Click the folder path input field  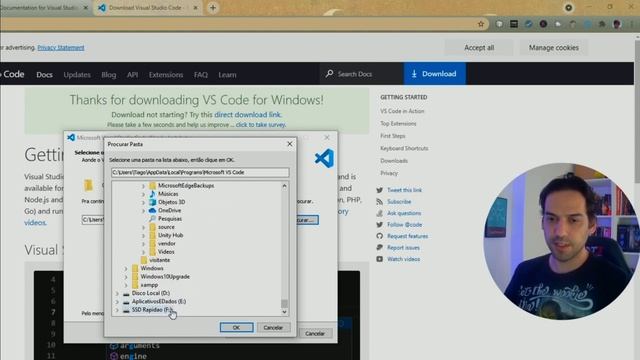pos(200,172)
